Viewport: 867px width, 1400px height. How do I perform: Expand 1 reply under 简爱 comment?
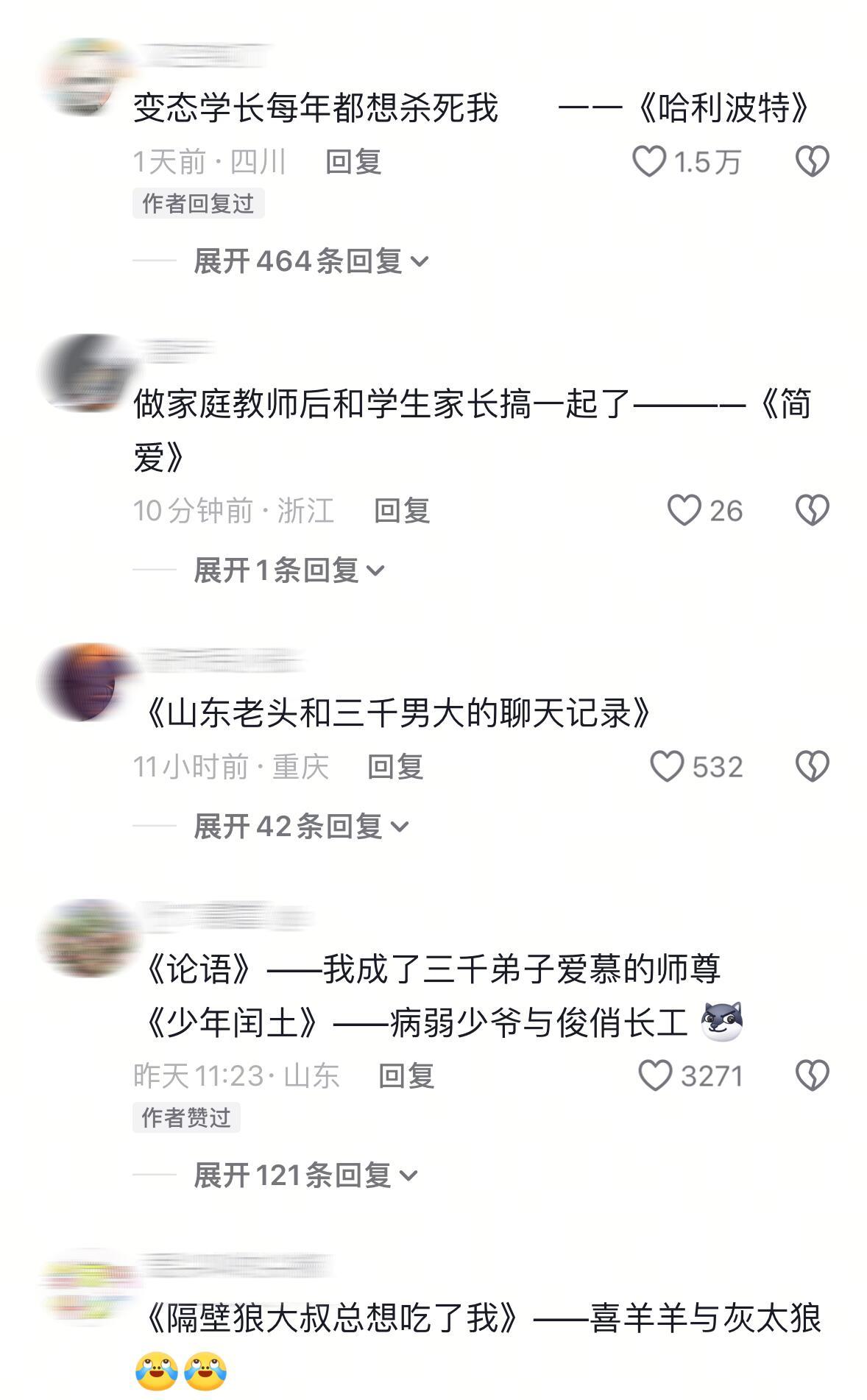[289, 570]
